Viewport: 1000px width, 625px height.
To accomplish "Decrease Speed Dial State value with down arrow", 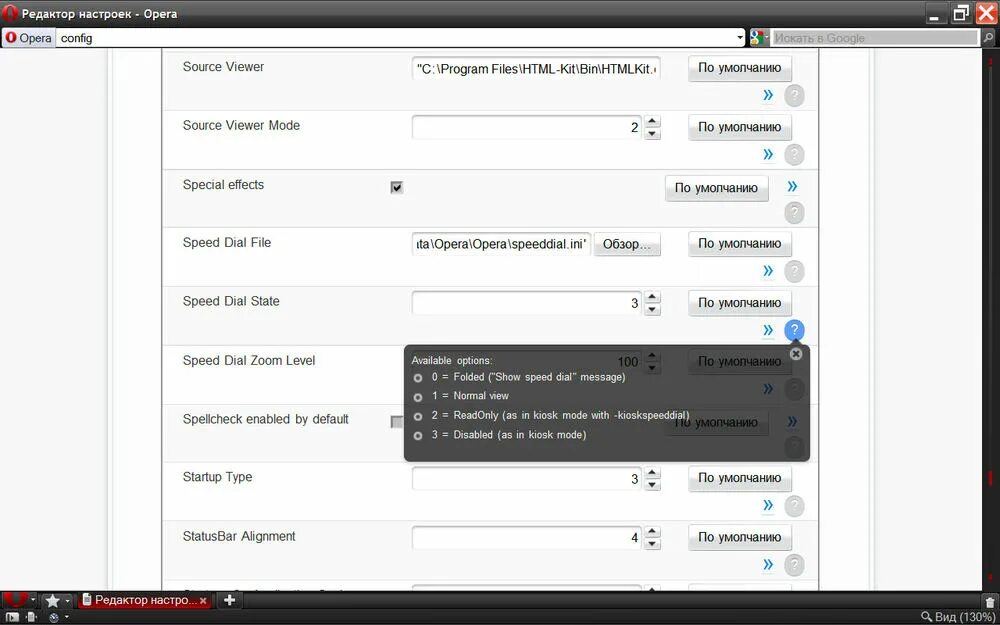I will pyautogui.click(x=652, y=309).
